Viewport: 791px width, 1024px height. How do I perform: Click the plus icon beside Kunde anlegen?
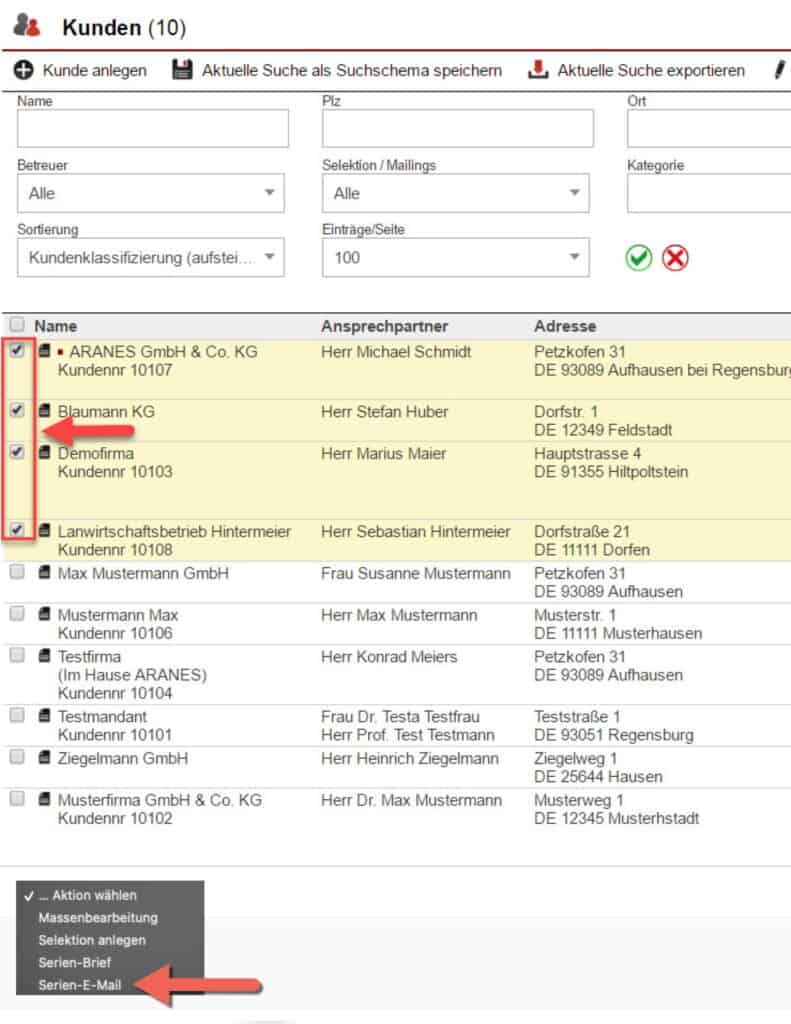tap(21, 70)
